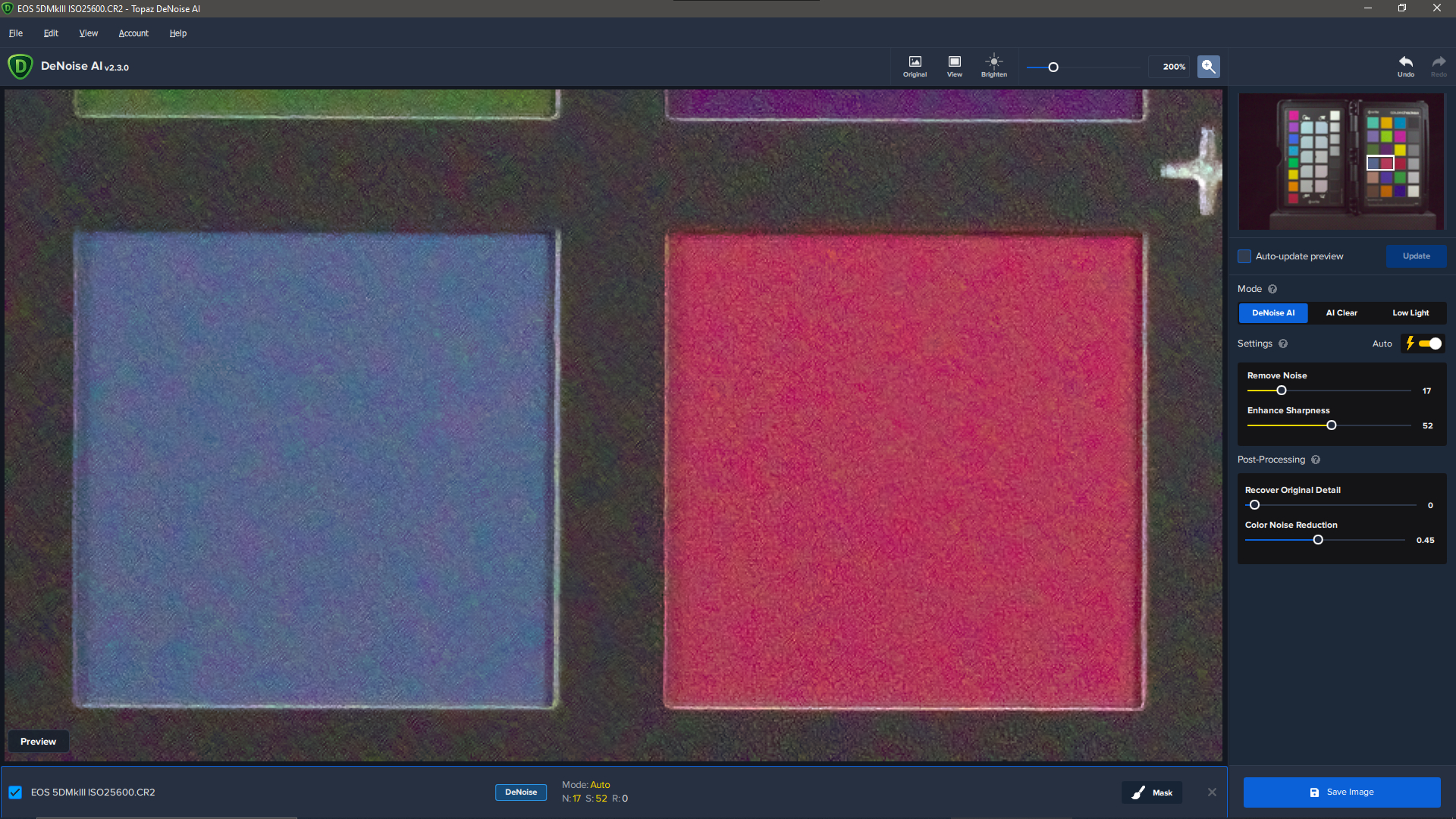This screenshot has width=1456, height=819.
Task: Click the Save Image button
Action: pyautogui.click(x=1341, y=792)
